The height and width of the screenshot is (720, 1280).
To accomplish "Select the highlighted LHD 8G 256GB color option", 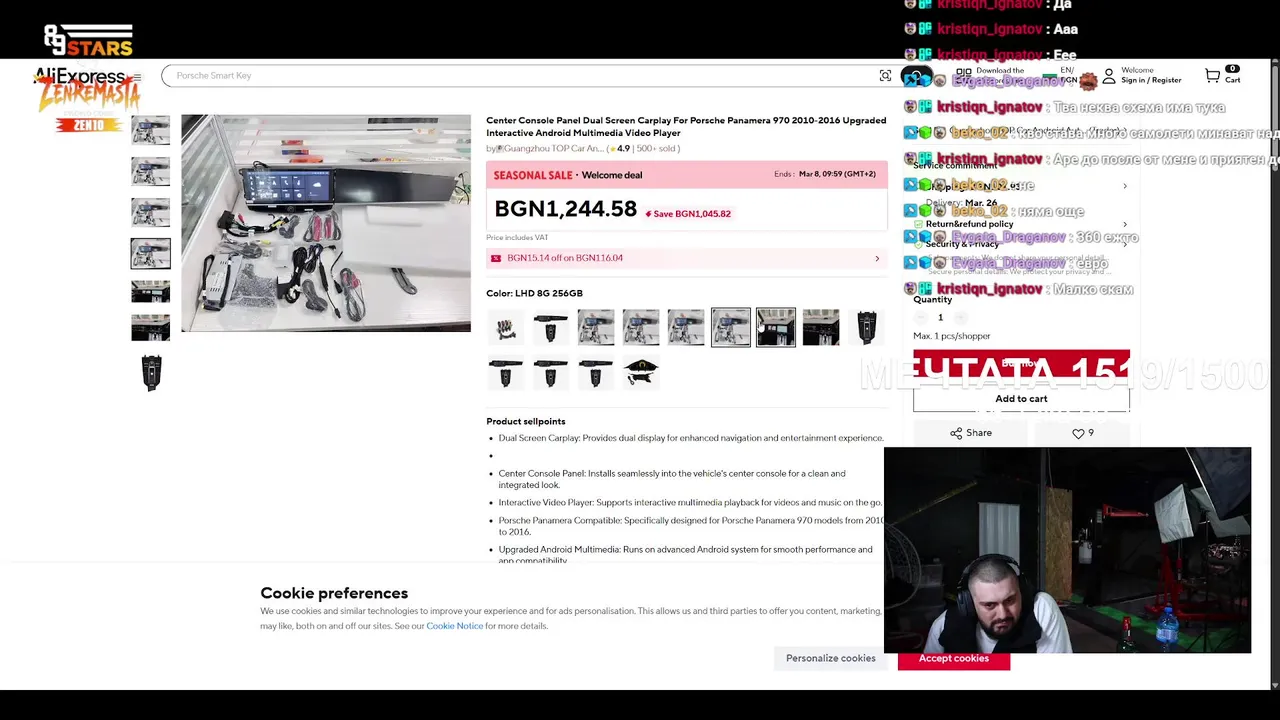I will coord(731,328).
